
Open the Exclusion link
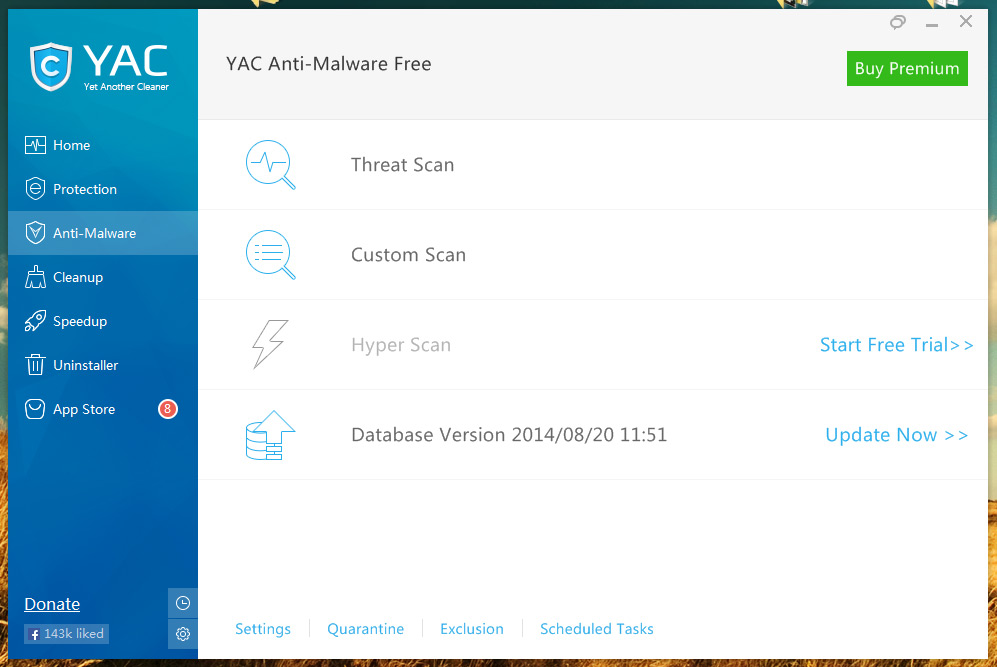472,629
